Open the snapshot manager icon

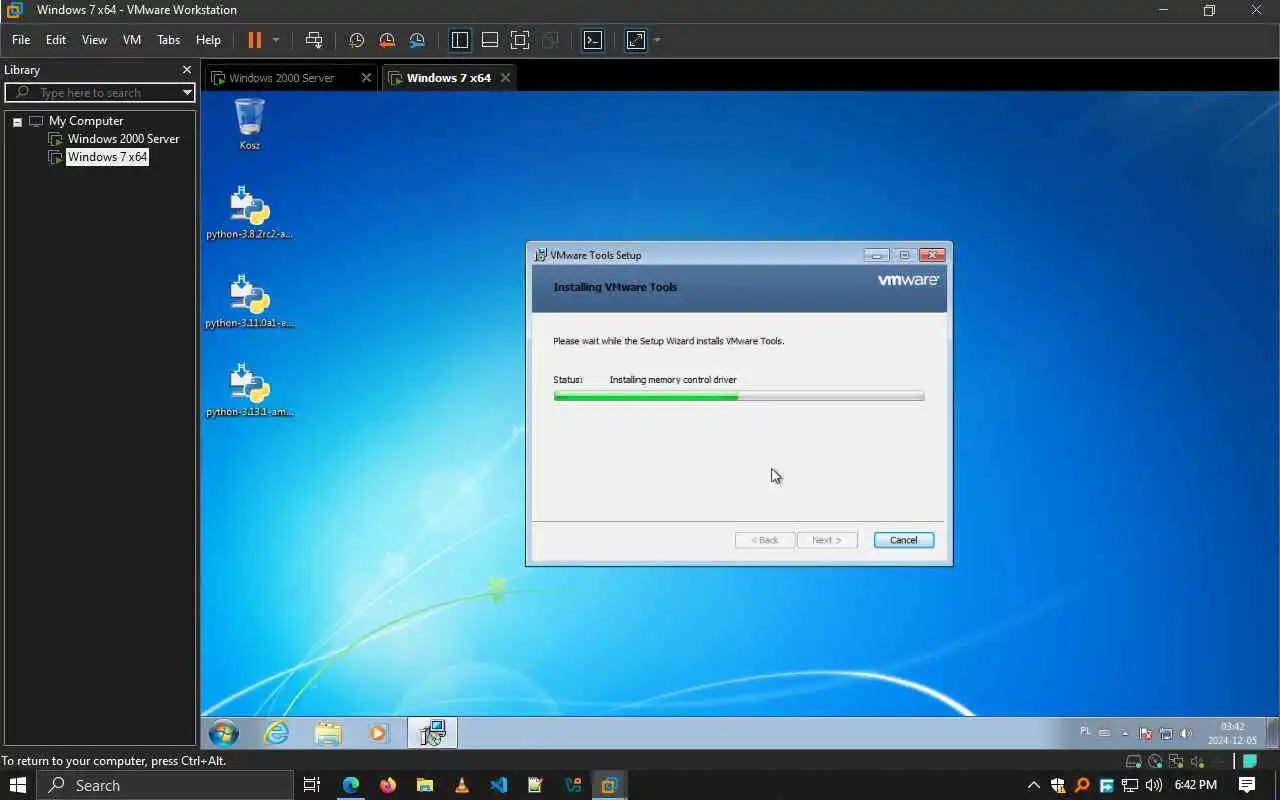(x=417, y=40)
